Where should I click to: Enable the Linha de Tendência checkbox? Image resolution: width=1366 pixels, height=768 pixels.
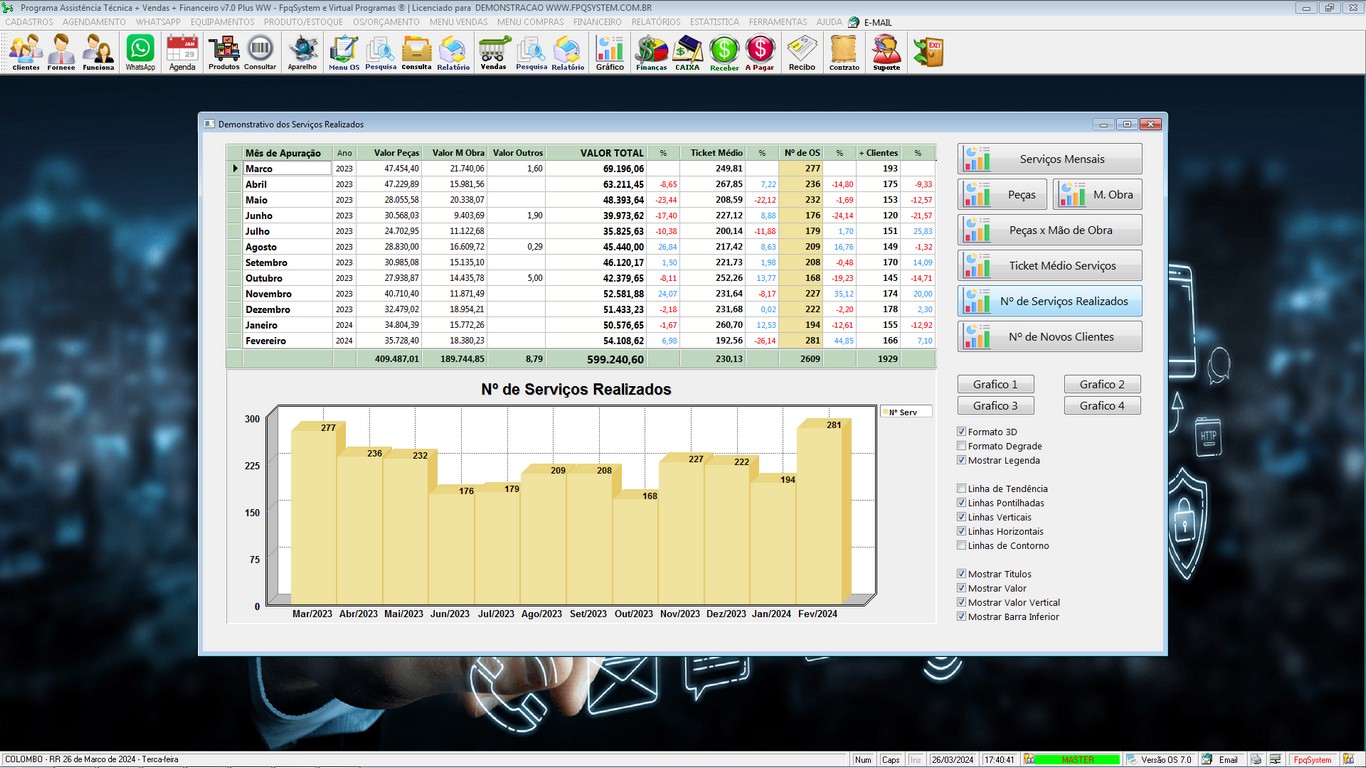click(x=962, y=489)
